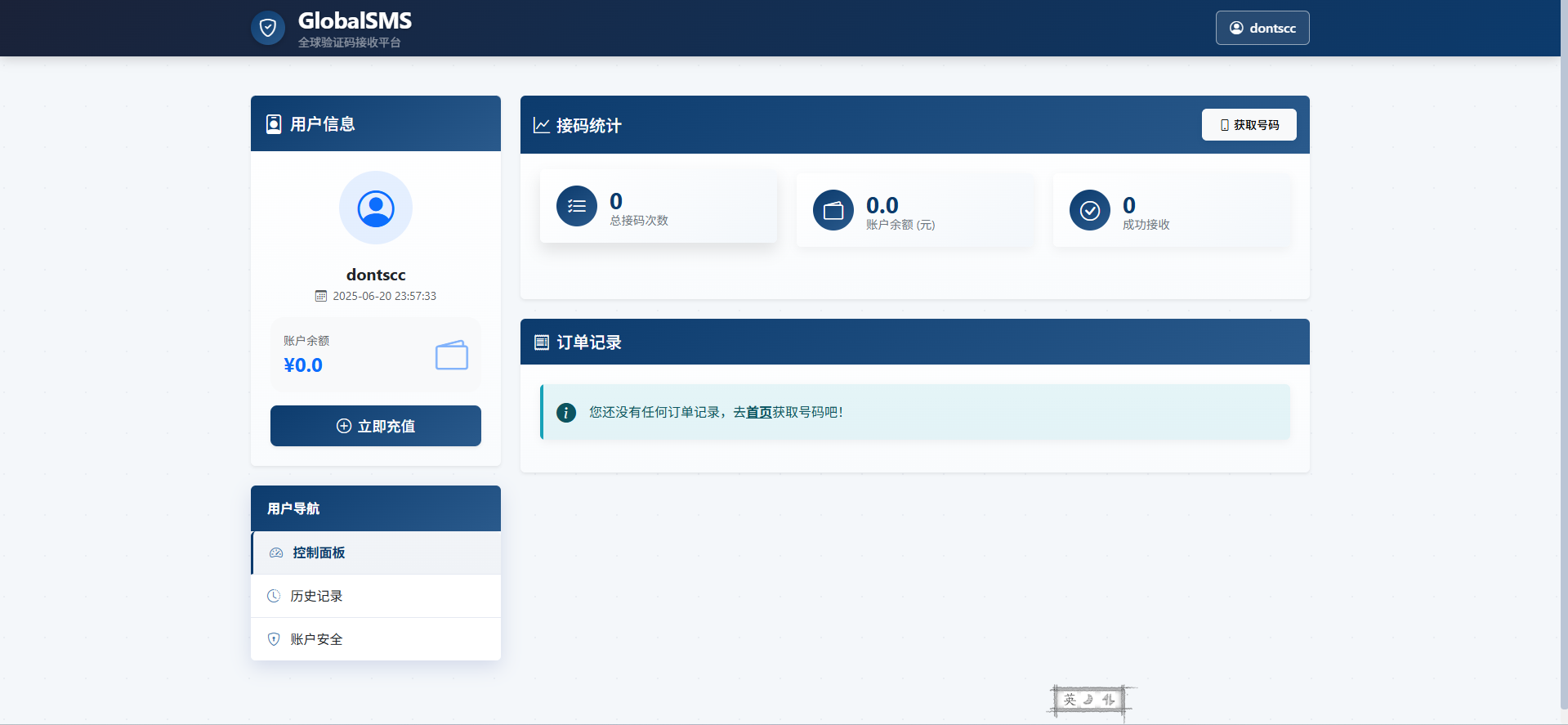Click the GlobalSMS title text
Screen dimensions: 1568x725
(355, 21)
